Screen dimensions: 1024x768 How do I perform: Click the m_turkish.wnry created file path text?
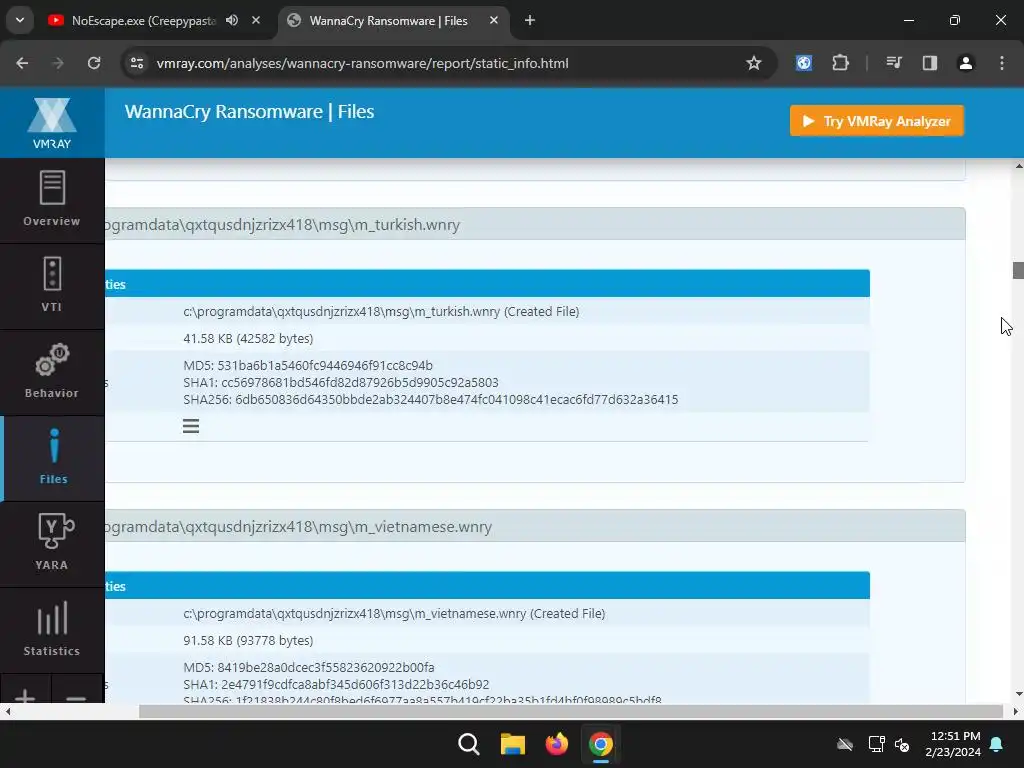(x=381, y=312)
